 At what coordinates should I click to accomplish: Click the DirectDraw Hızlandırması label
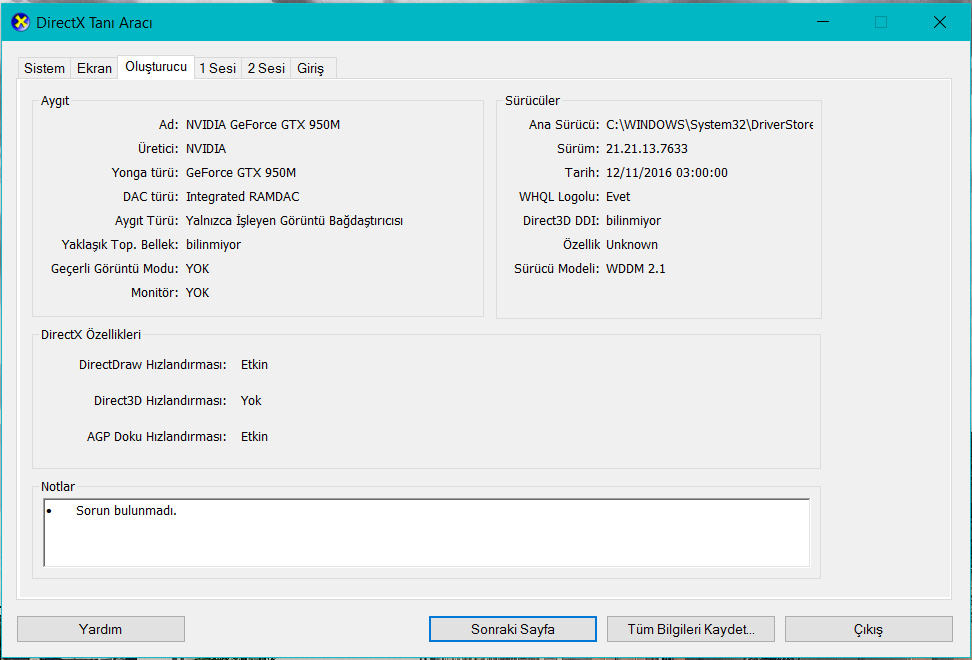pos(152,365)
